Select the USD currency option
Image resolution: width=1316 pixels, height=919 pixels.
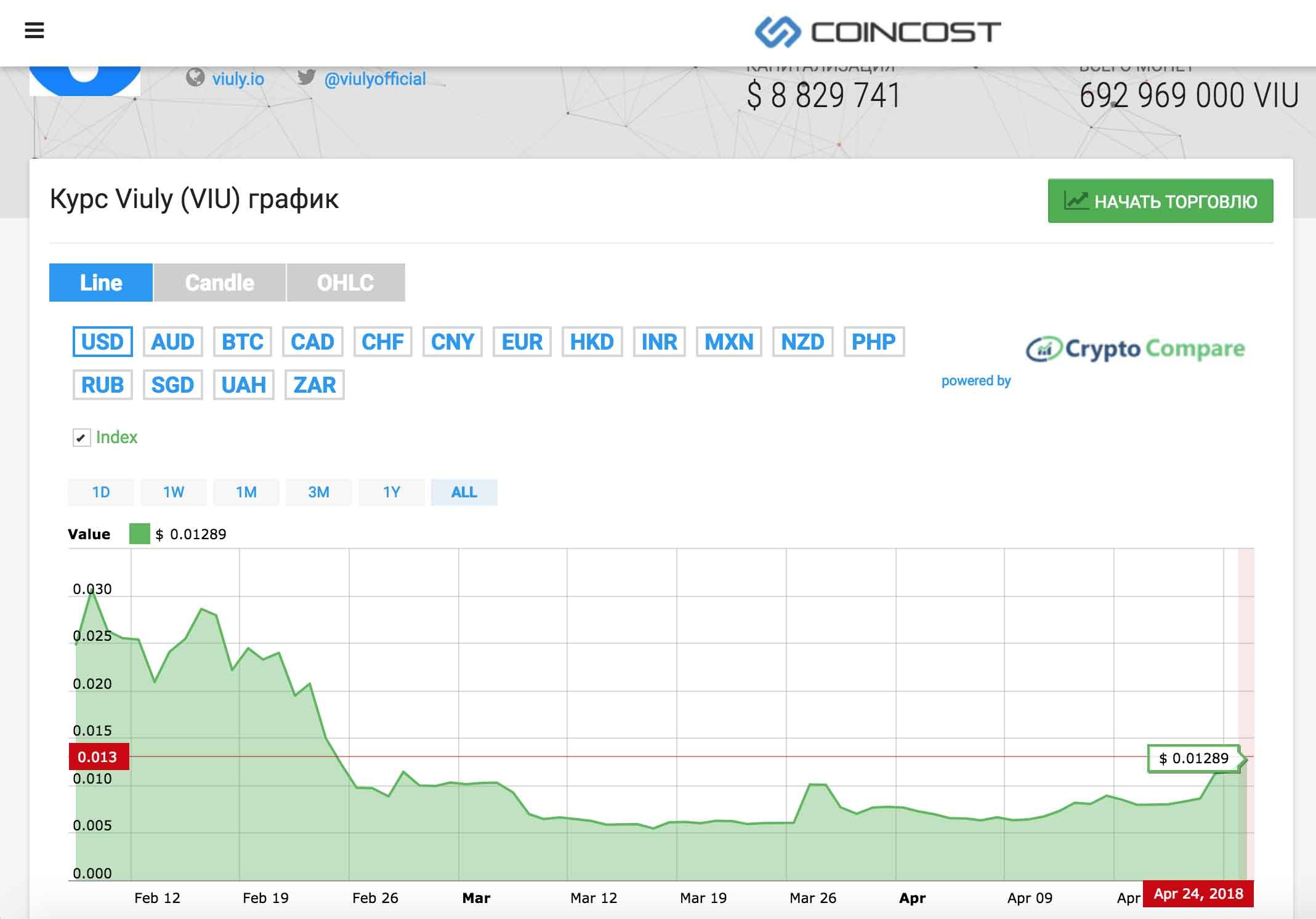(102, 342)
